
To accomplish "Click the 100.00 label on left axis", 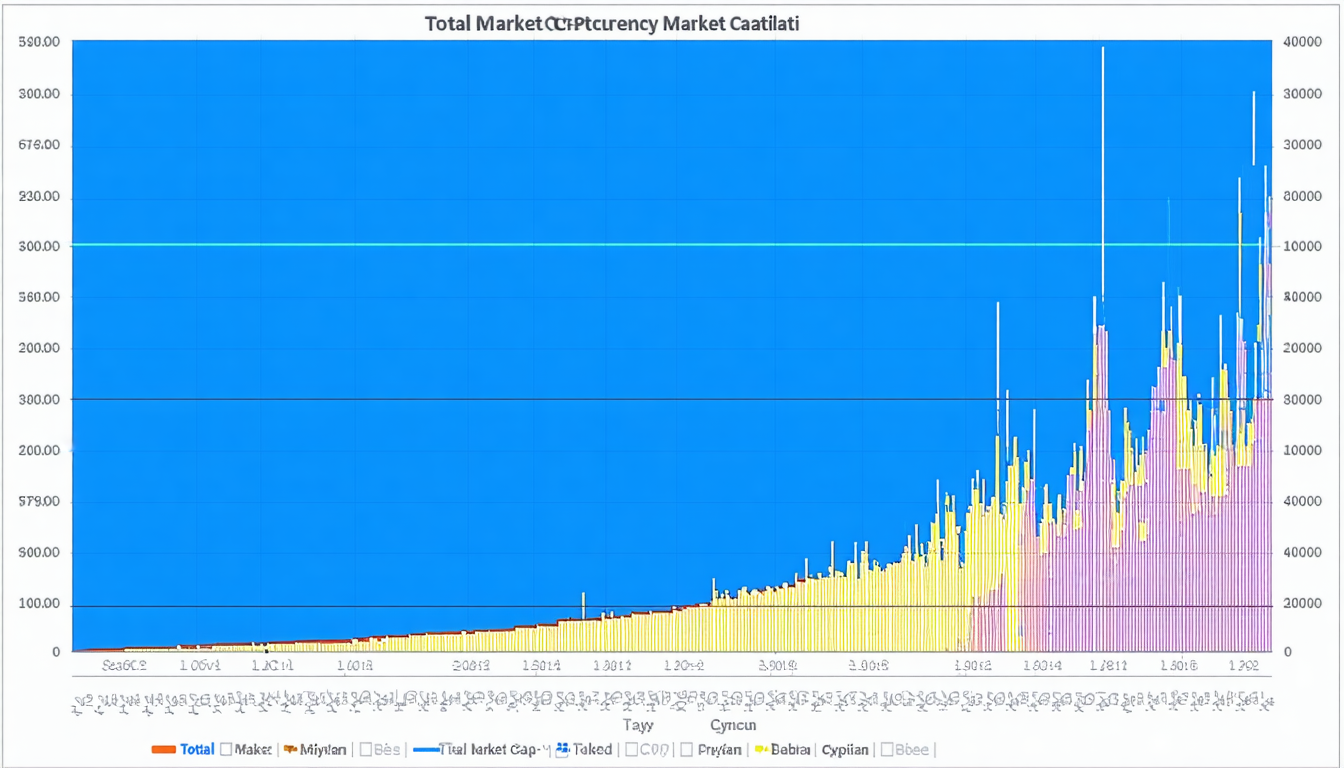I will pos(40,604).
